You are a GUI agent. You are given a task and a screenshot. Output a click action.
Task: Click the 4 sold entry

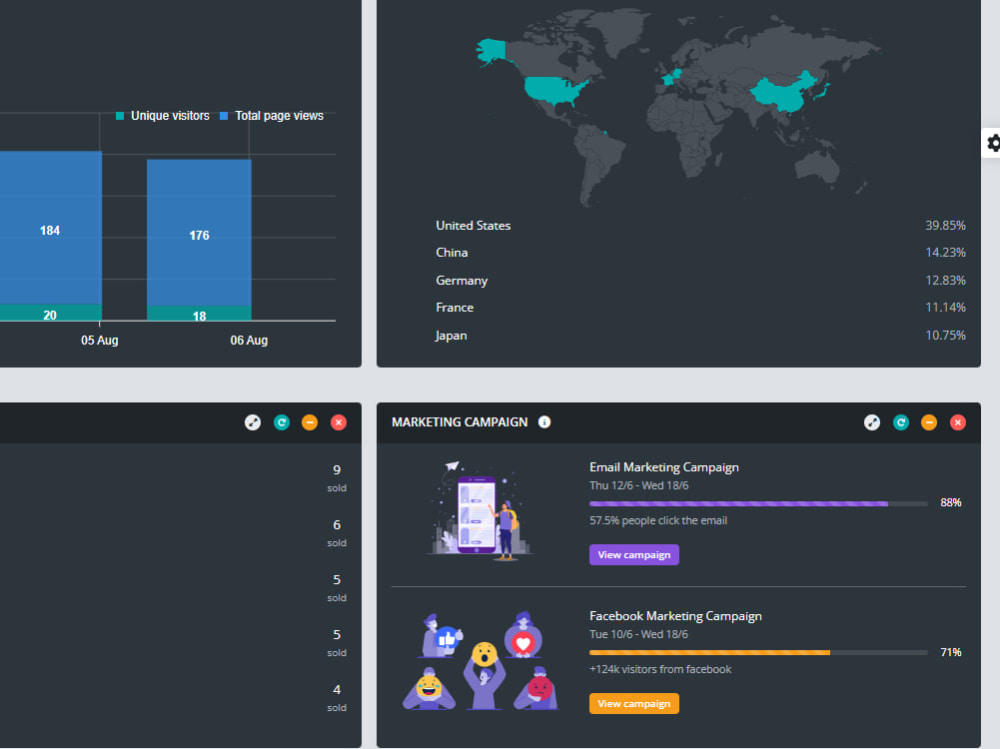(337, 697)
